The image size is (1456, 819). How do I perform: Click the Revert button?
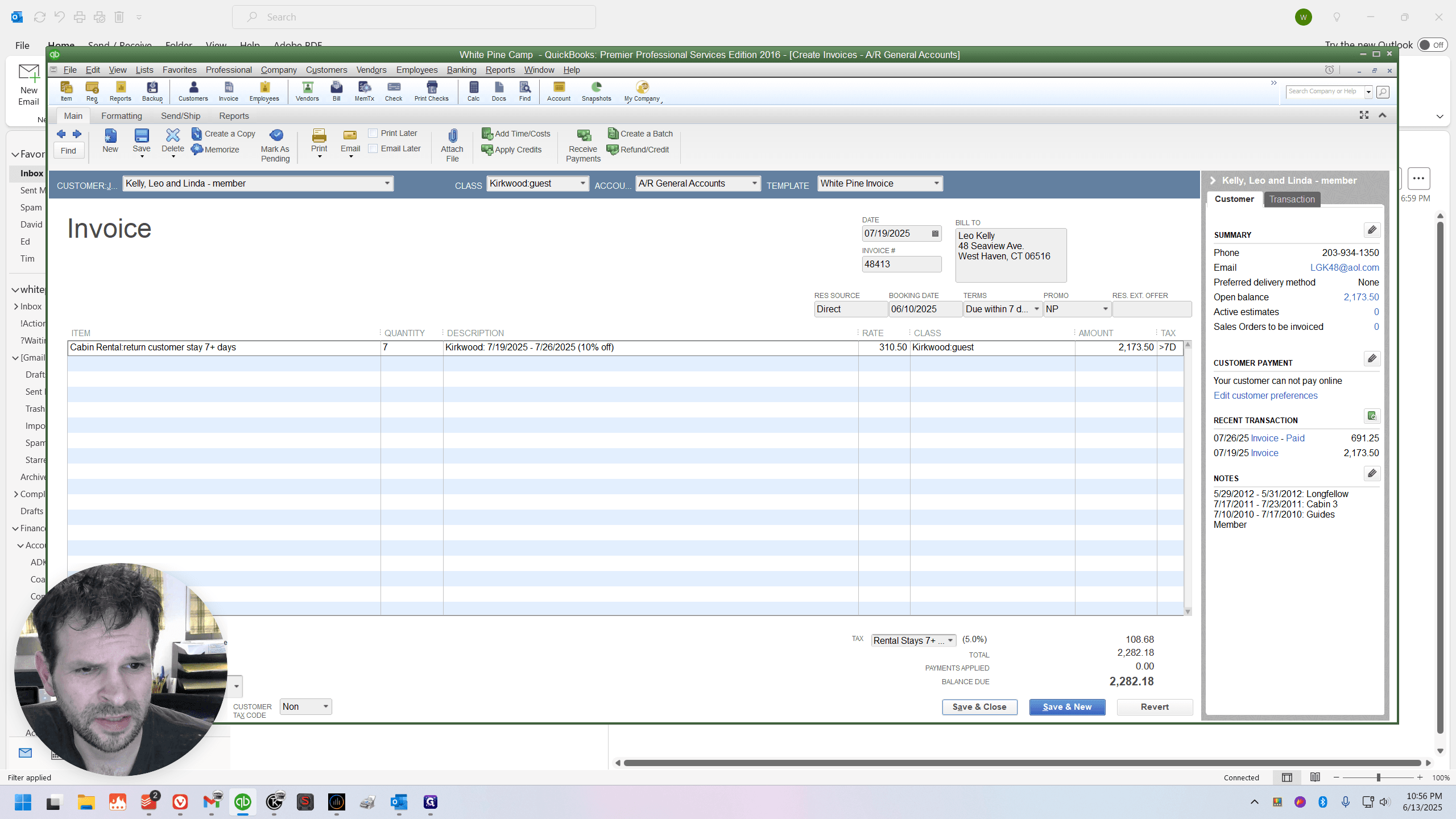(x=1155, y=706)
